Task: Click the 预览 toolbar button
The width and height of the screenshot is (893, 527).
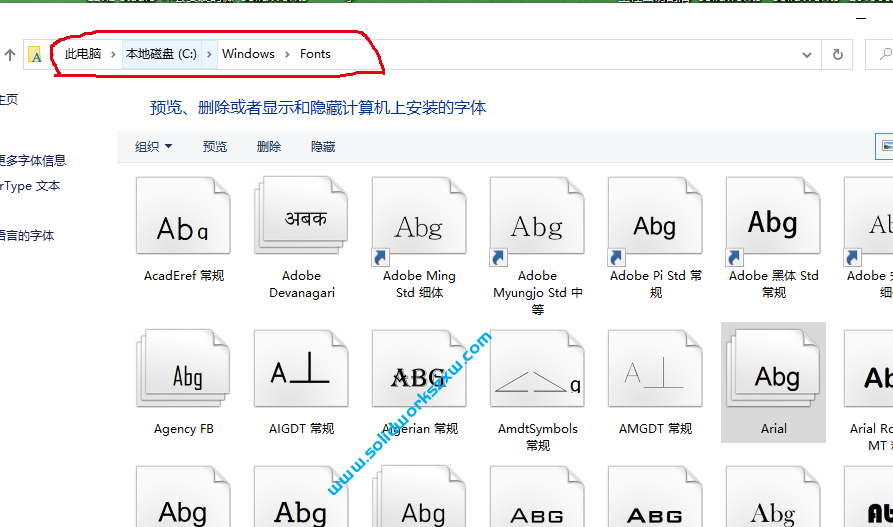Action: (x=215, y=147)
